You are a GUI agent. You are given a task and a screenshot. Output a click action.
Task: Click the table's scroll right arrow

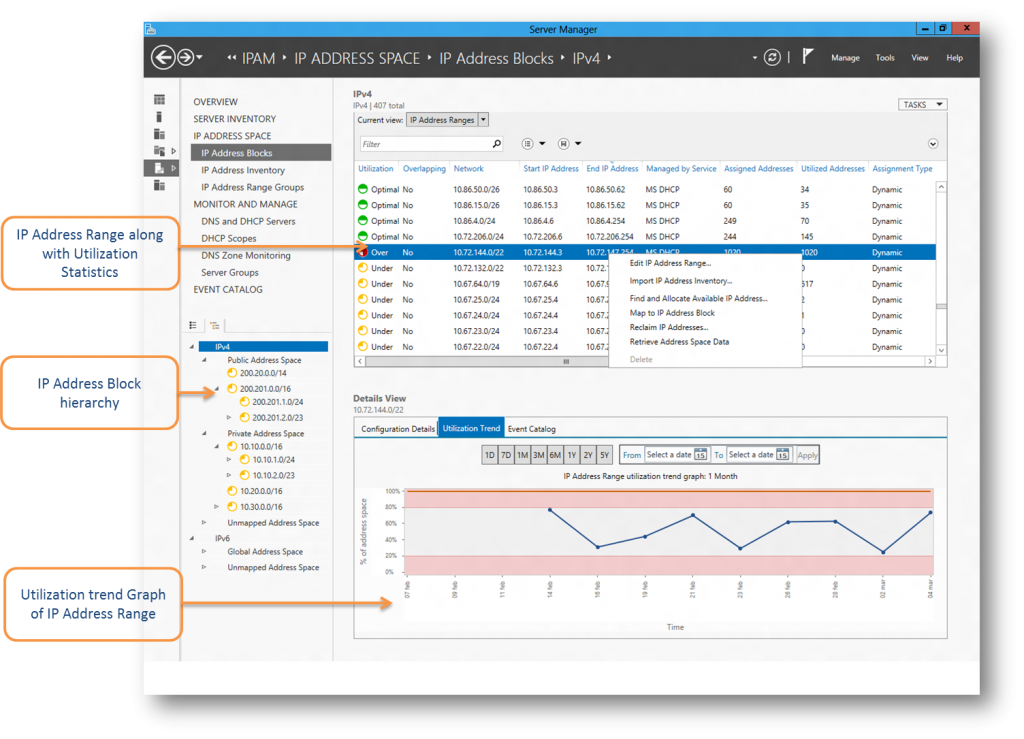(930, 361)
